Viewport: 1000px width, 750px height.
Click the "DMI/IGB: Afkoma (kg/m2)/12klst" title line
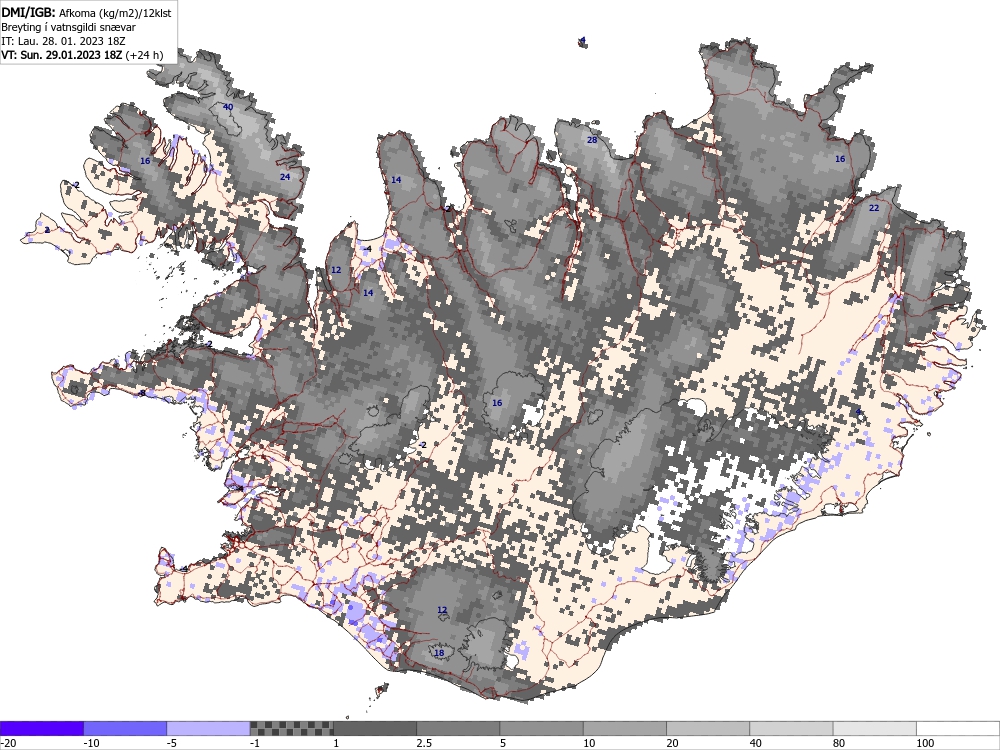(x=86, y=13)
